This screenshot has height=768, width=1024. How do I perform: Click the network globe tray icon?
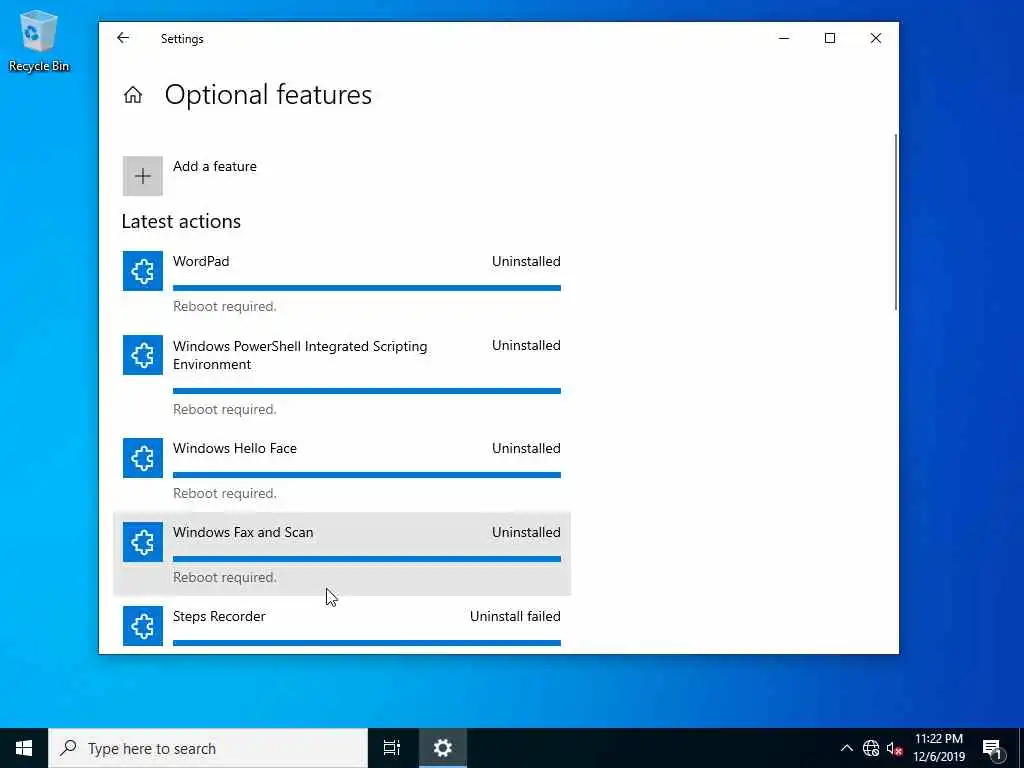click(871, 748)
